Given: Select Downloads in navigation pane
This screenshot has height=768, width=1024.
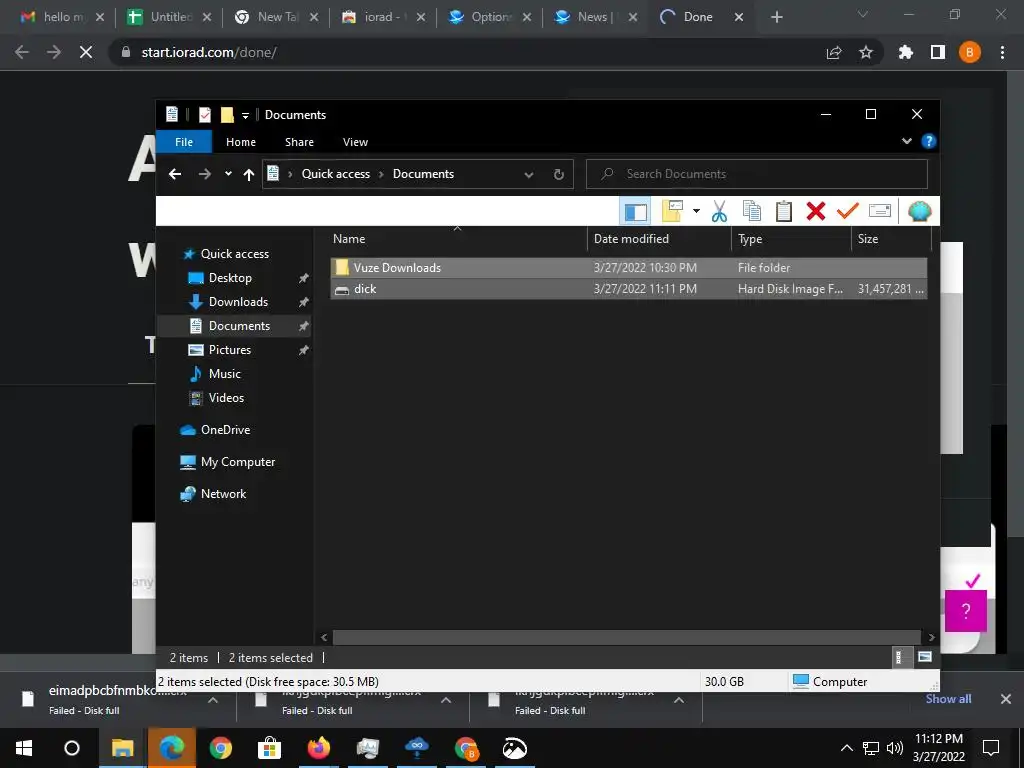Looking at the screenshot, I should click(238, 302).
